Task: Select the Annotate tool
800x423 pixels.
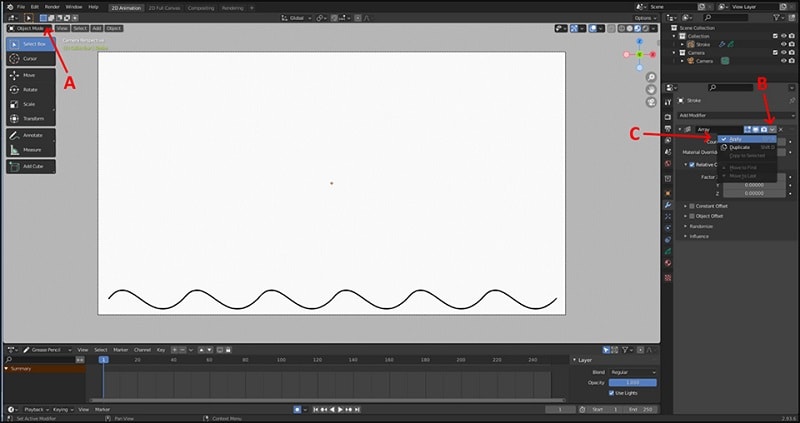Action: [x=31, y=135]
